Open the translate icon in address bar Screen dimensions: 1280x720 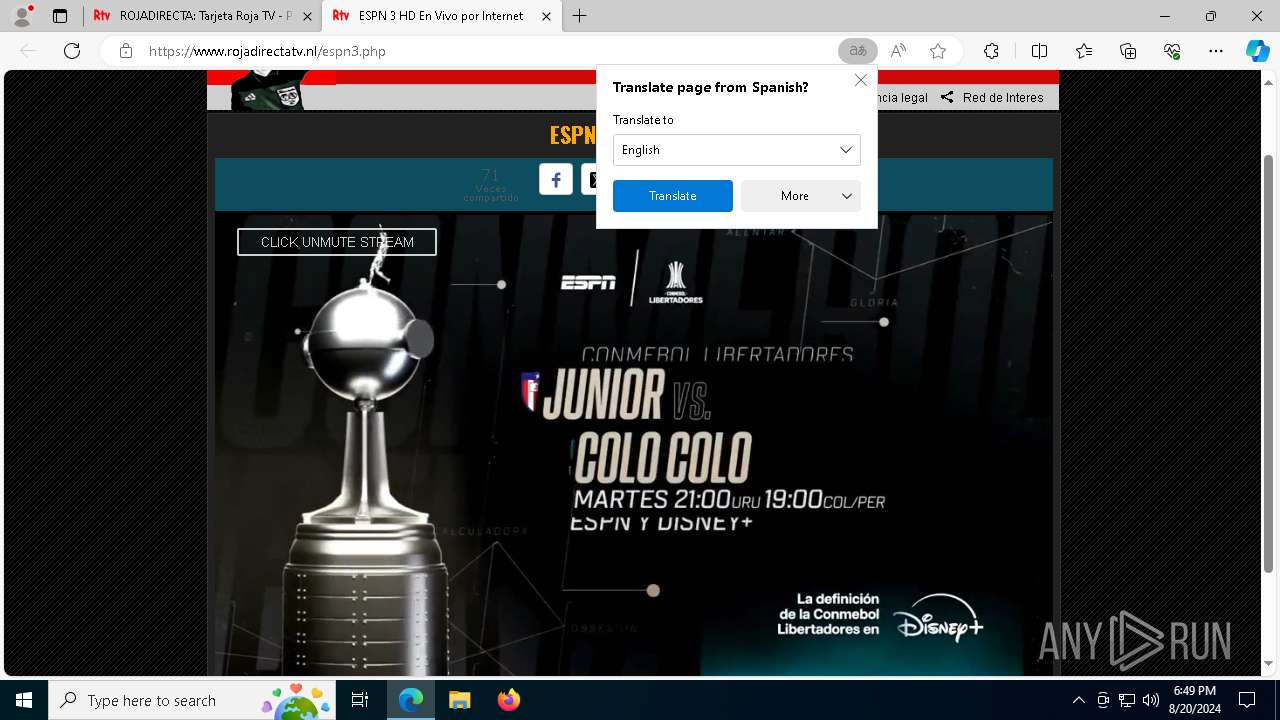(857, 51)
